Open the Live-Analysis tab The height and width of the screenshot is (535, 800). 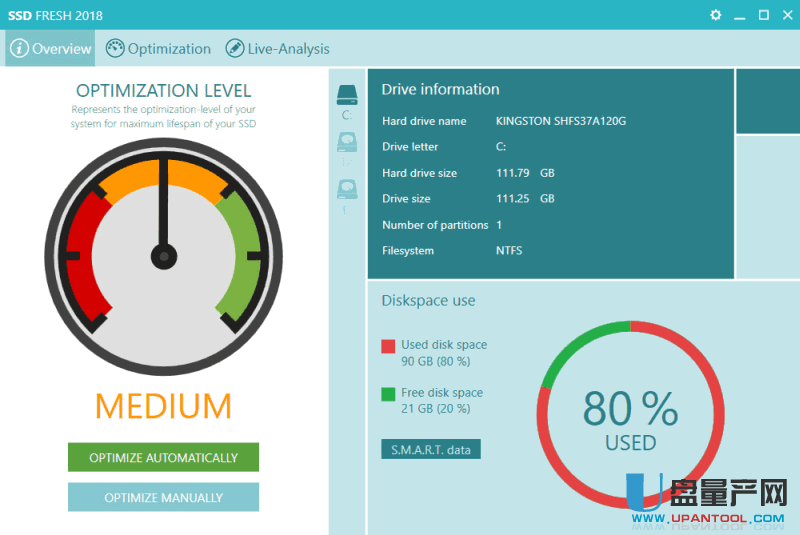pyautogui.click(x=288, y=48)
